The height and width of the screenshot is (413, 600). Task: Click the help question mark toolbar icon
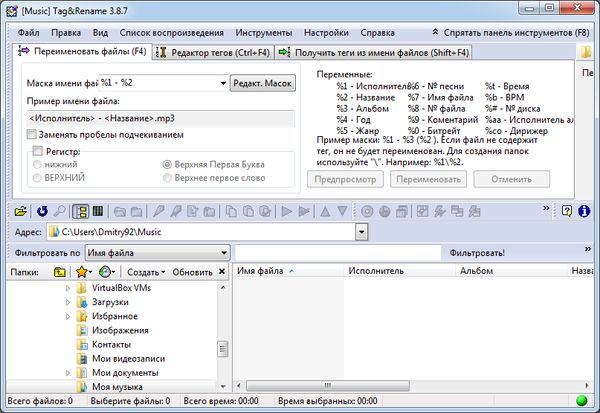click(x=567, y=211)
